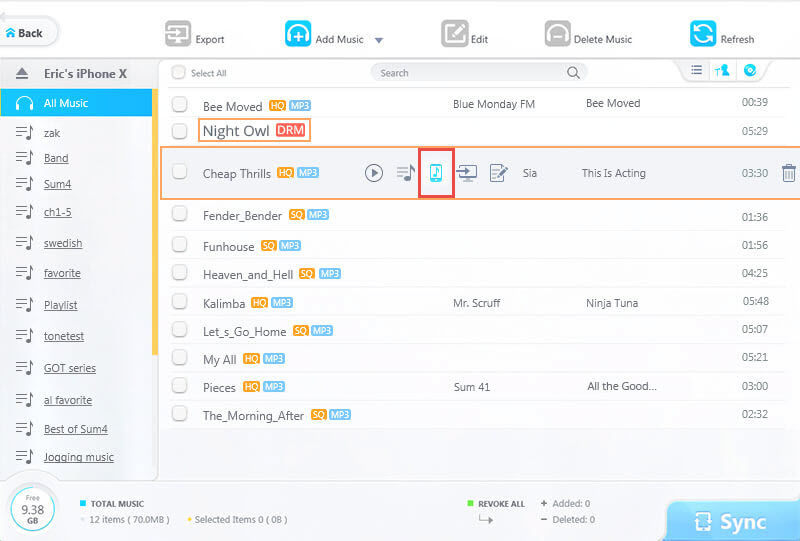
Task: Open the Add Music dropdown arrow
Action: [379, 40]
